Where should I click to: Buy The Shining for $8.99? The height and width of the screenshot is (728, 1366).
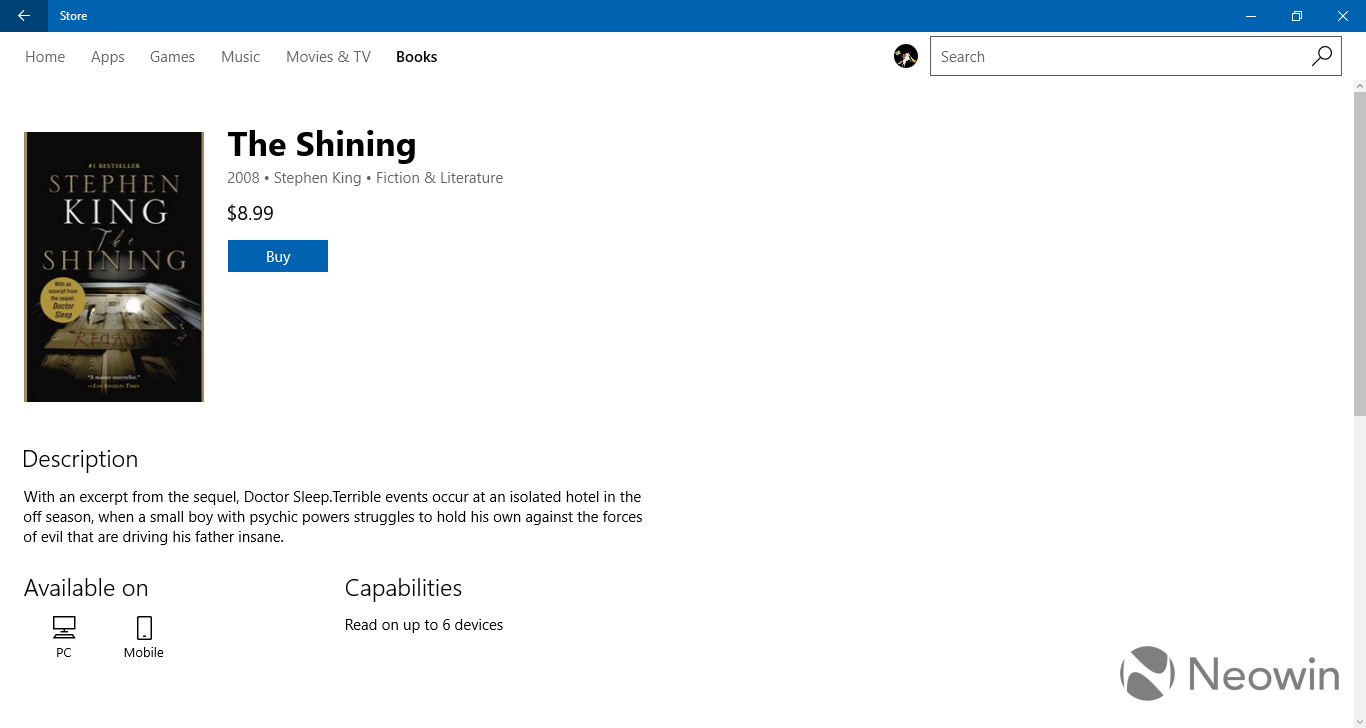[x=277, y=256]
